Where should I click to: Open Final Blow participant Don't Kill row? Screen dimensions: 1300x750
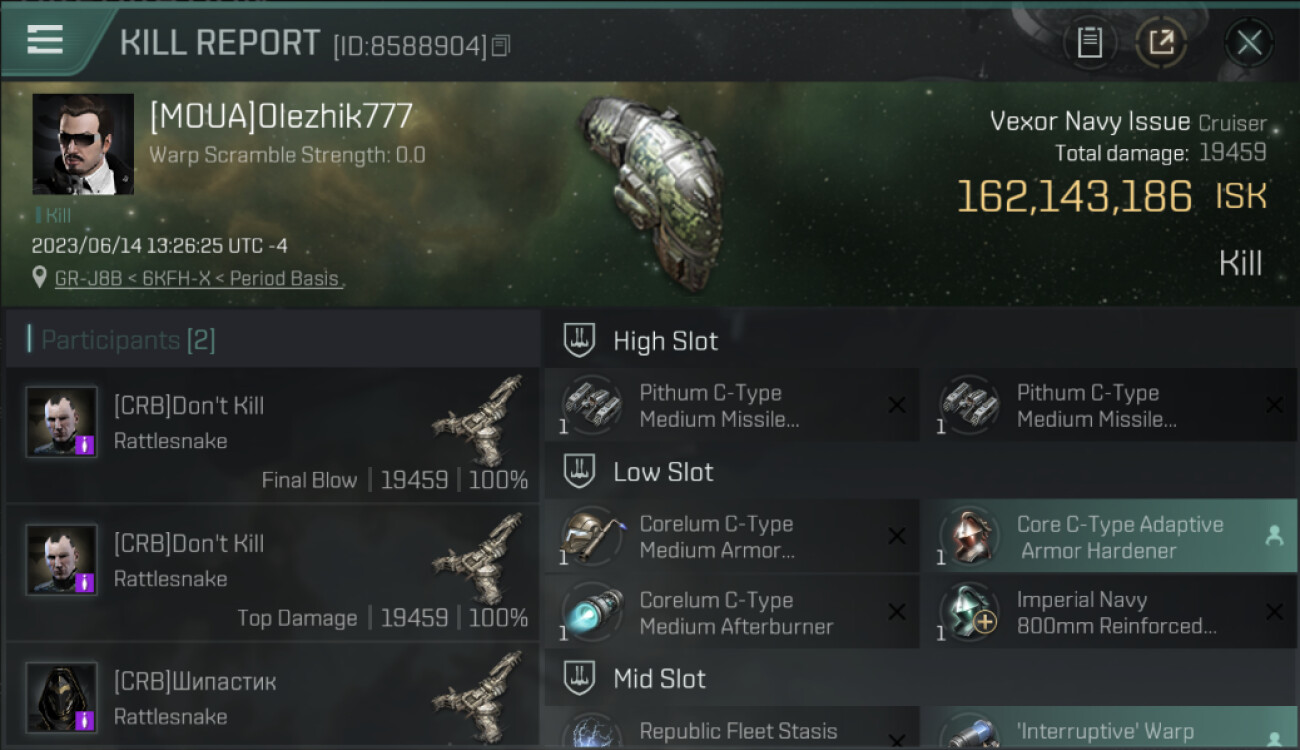[x=272, y=434]
